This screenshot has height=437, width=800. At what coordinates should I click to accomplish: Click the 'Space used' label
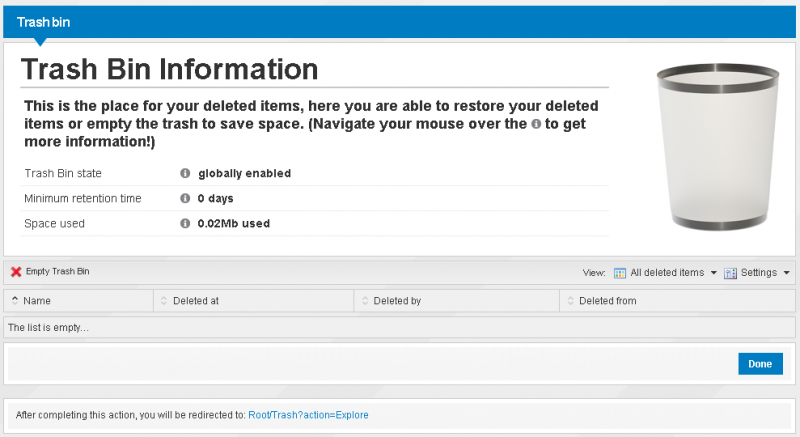pyautogui.click(x=55, y=223)
